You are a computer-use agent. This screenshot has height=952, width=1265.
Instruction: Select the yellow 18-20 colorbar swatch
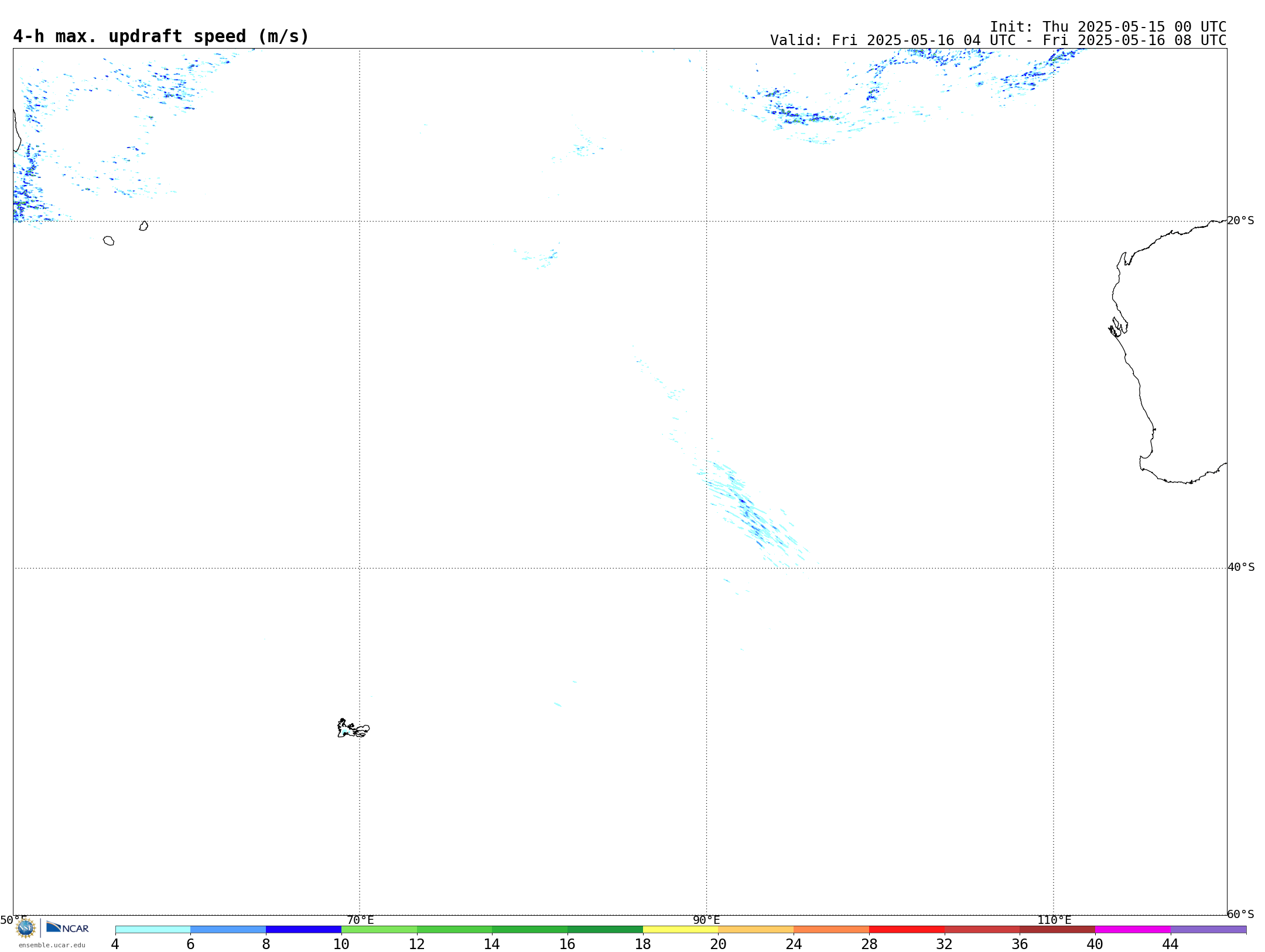[681, 930]
